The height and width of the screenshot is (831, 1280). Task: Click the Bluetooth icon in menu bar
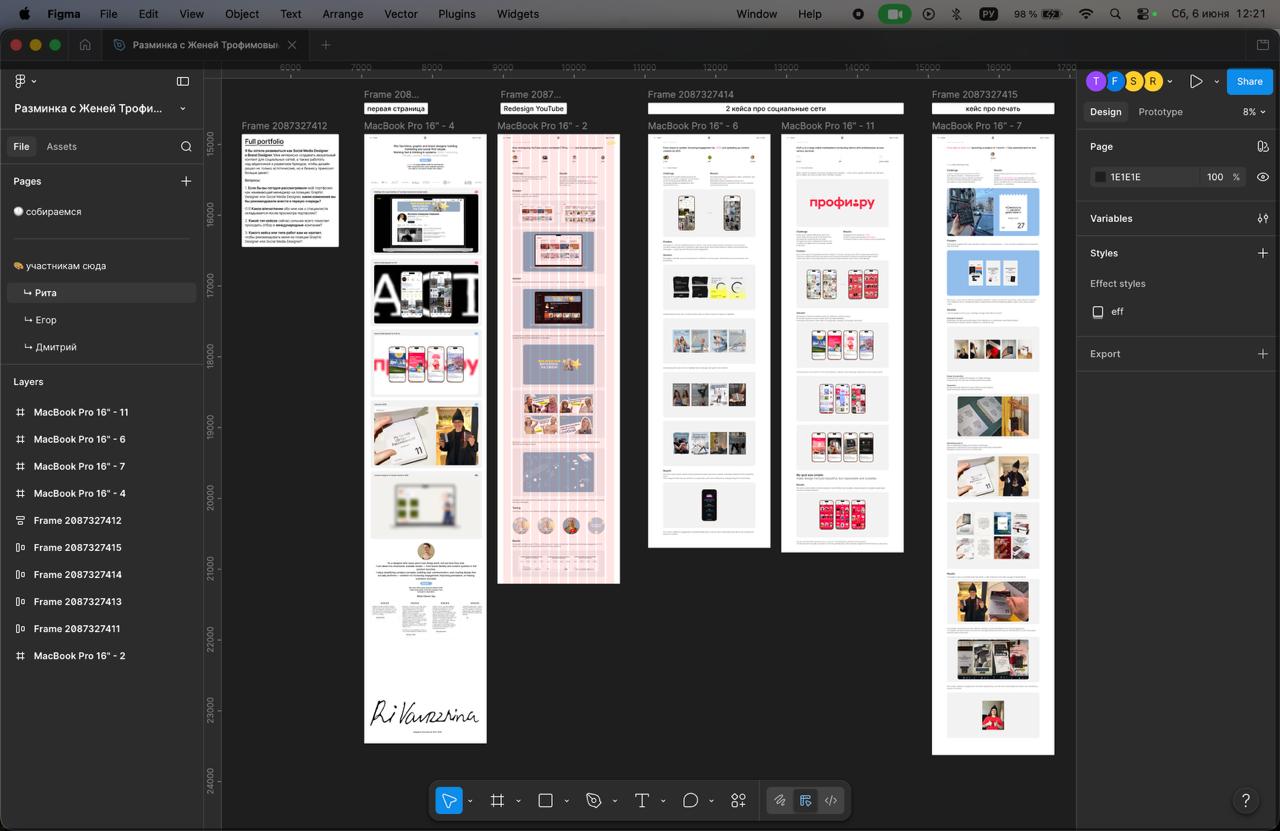click(956, 14)
